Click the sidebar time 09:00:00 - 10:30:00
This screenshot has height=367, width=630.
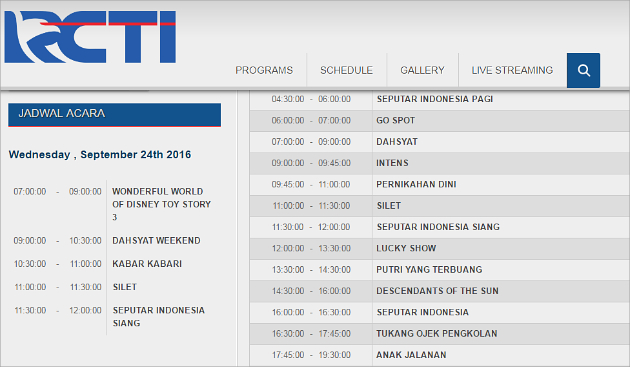tap(57, 240)
